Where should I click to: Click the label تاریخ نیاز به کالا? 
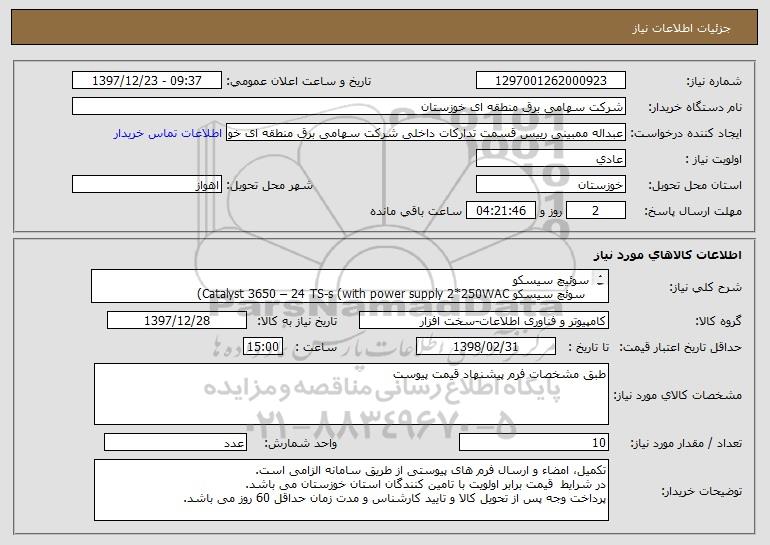click(297, 321)
